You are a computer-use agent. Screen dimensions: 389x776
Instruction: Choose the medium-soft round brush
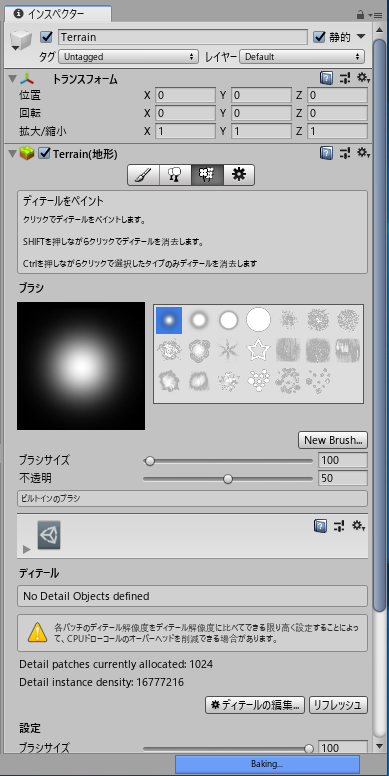tap(198, 320)
